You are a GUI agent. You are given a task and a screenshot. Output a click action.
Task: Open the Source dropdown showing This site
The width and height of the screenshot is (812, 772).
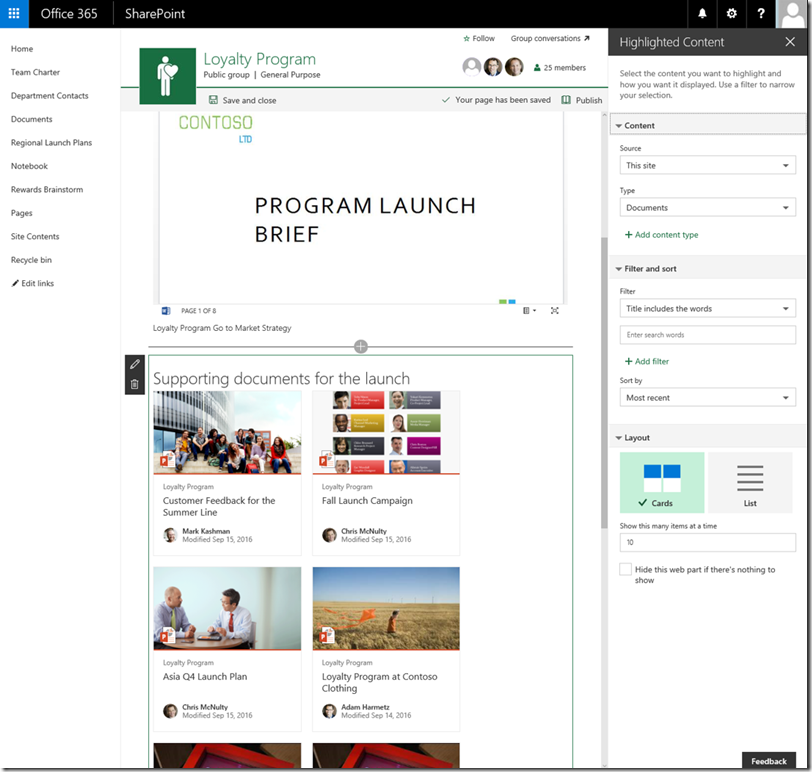click(x=707, y=166)
